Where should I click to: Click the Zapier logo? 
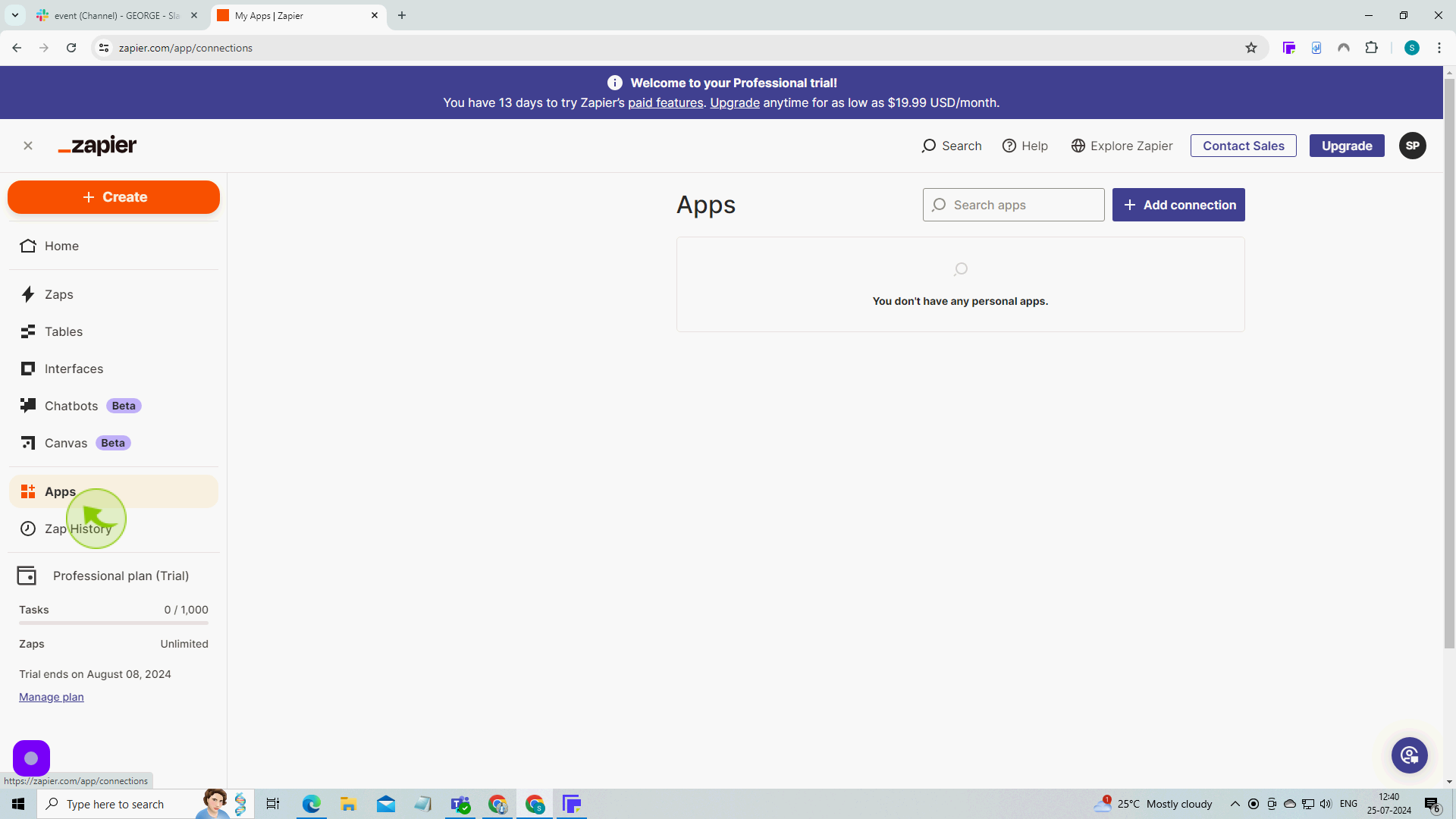97,146
